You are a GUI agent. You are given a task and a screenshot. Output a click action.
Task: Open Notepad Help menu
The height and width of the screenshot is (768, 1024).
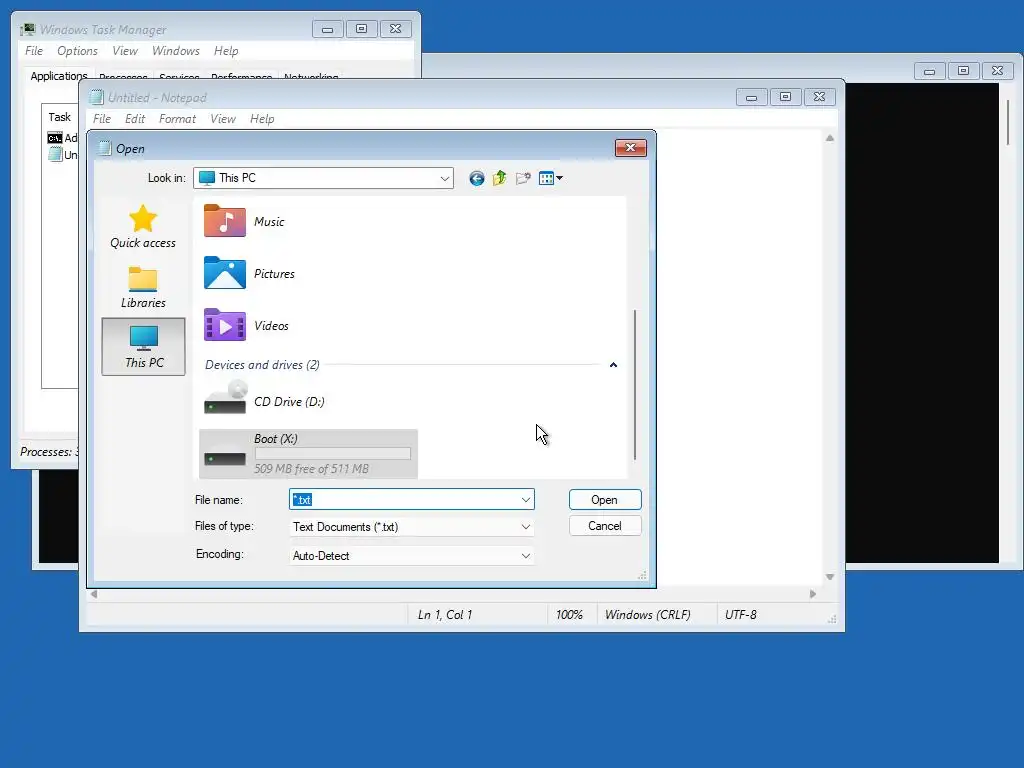(262, 119)
